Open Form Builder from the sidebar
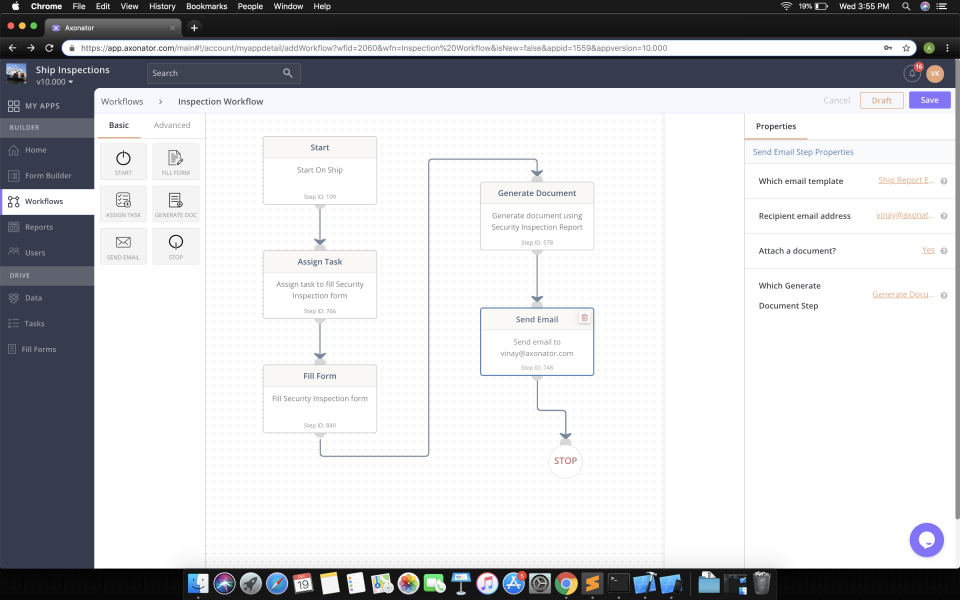The image size is (960, 600). coord(50,176)
